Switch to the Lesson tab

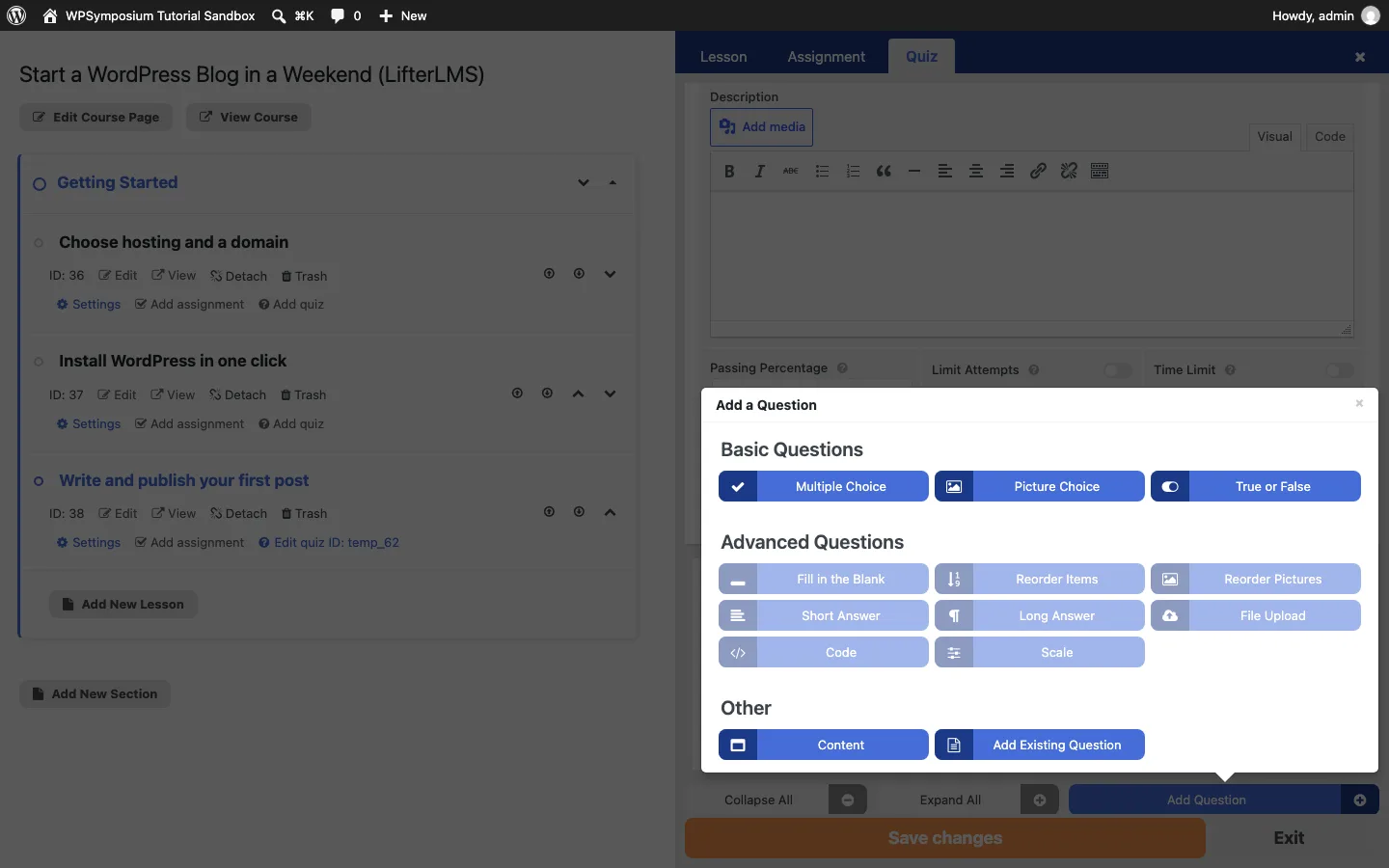(x=723, y=57)
